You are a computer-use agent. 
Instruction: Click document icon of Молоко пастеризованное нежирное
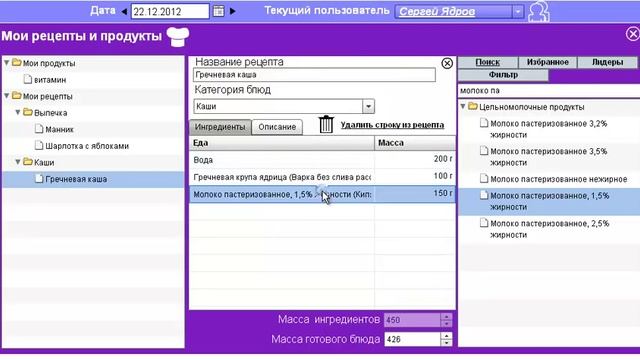click(x=484, y=178)
